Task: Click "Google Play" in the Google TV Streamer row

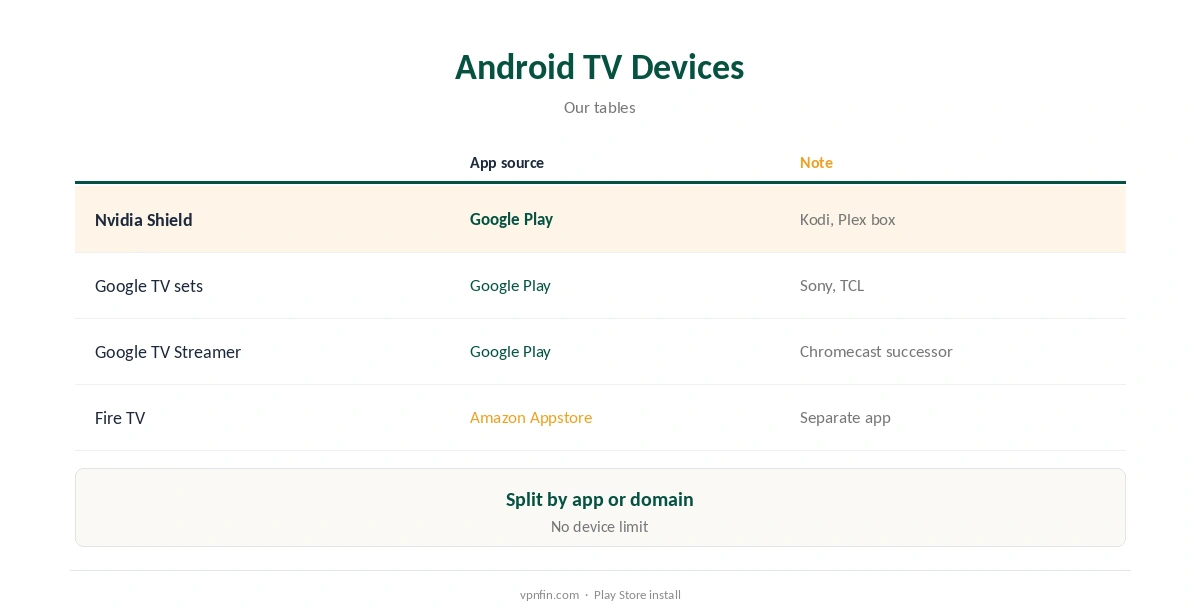Action: [510, 351]
